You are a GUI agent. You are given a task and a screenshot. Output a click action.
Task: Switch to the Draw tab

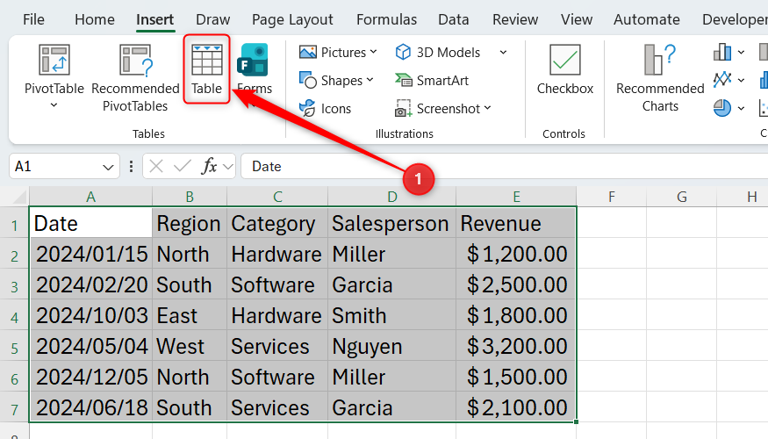[213, 20]
